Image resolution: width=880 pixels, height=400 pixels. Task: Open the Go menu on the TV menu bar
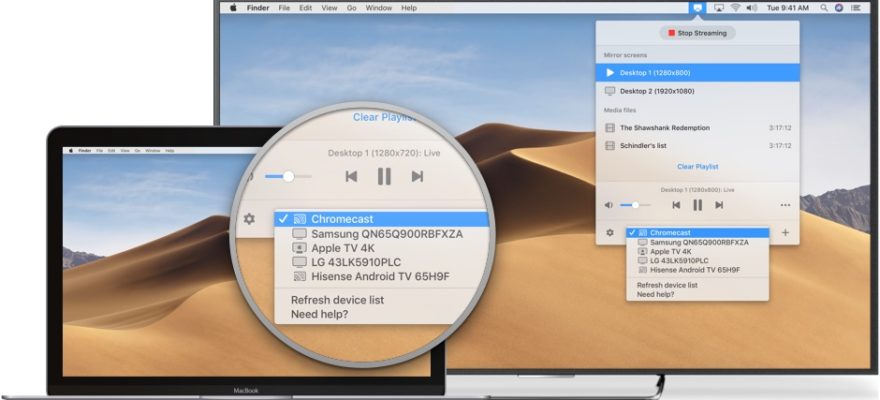point(351,8)
